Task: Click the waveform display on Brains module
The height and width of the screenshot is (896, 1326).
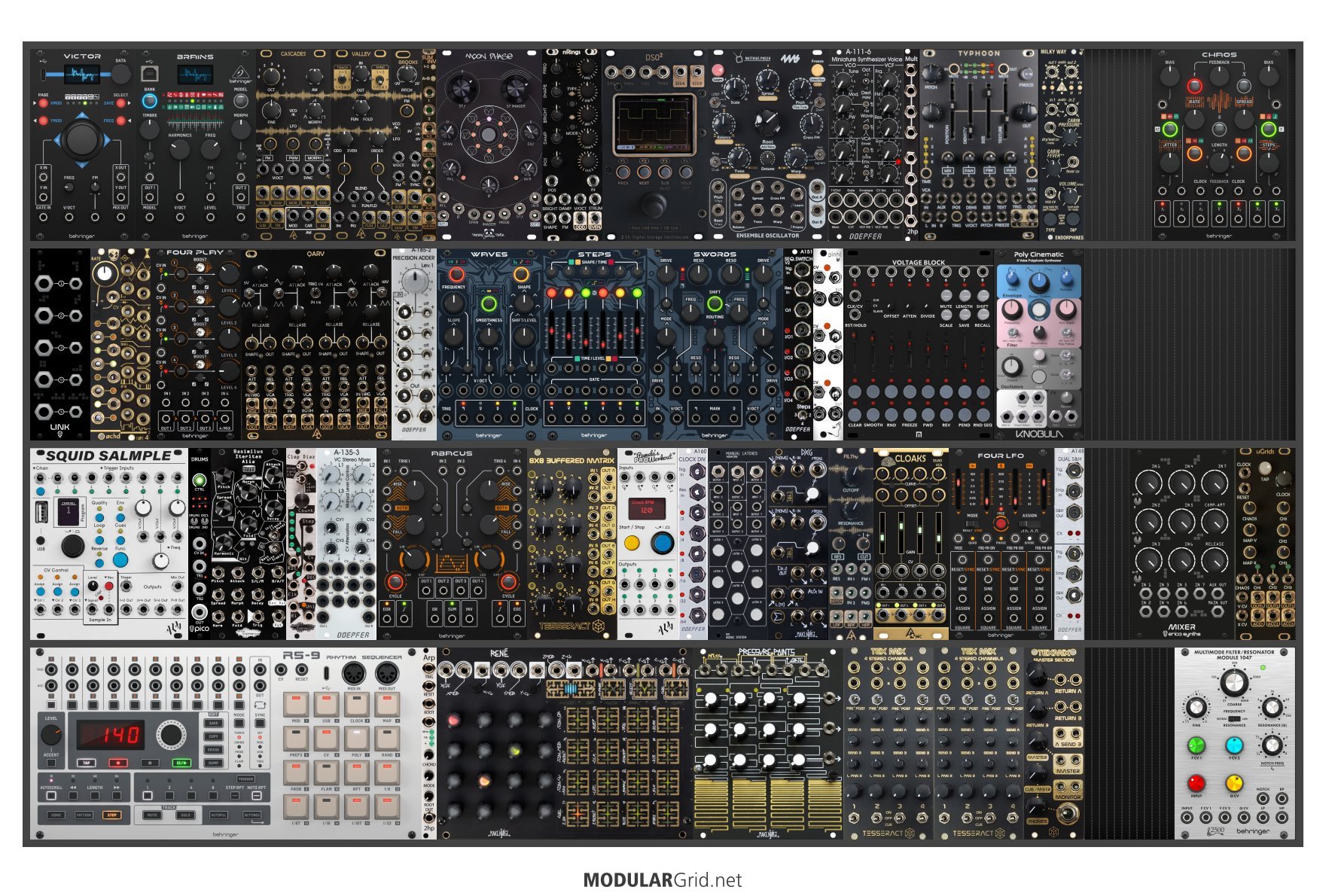Action: coord(195,75)
